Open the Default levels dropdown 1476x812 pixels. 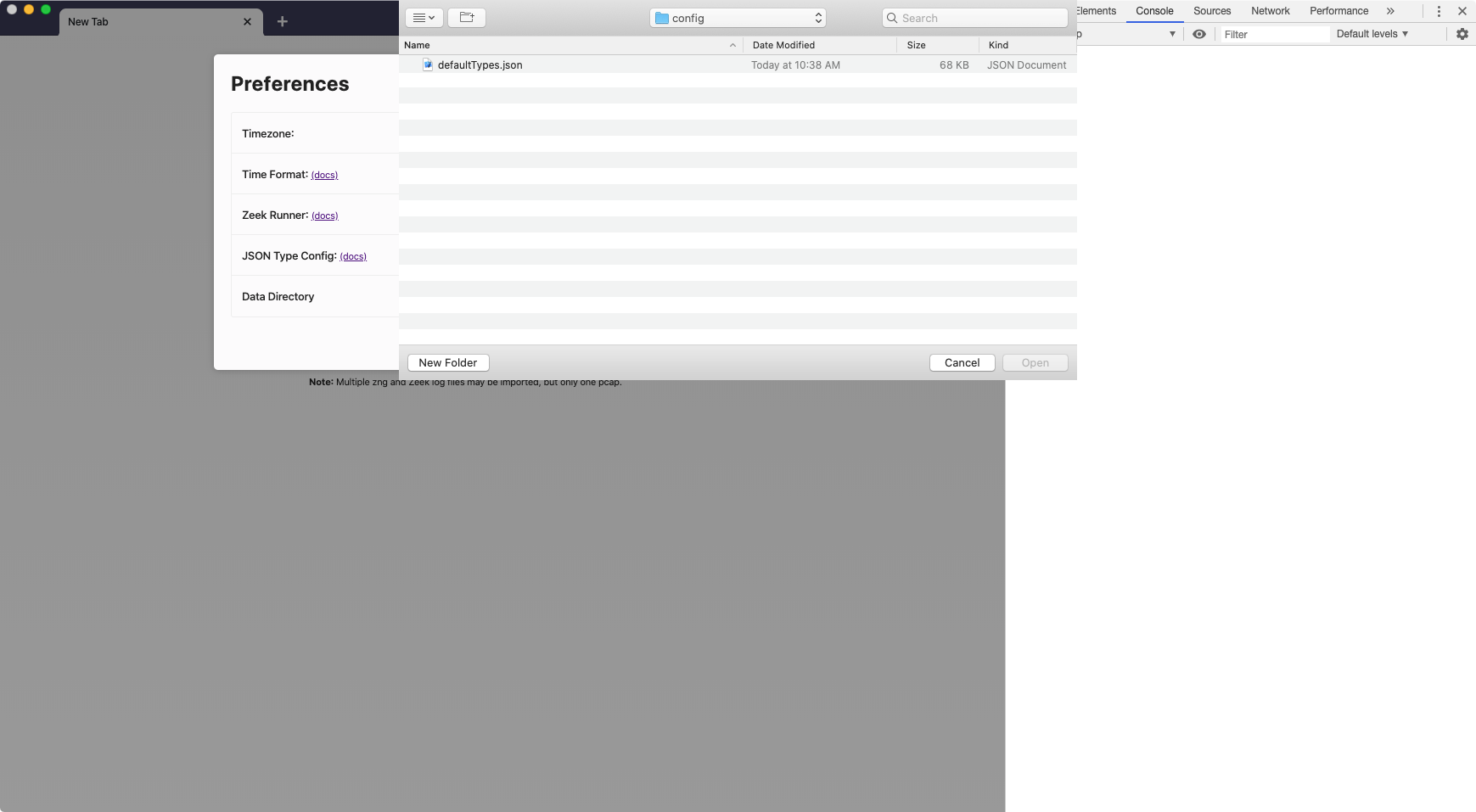point(1372,34)
